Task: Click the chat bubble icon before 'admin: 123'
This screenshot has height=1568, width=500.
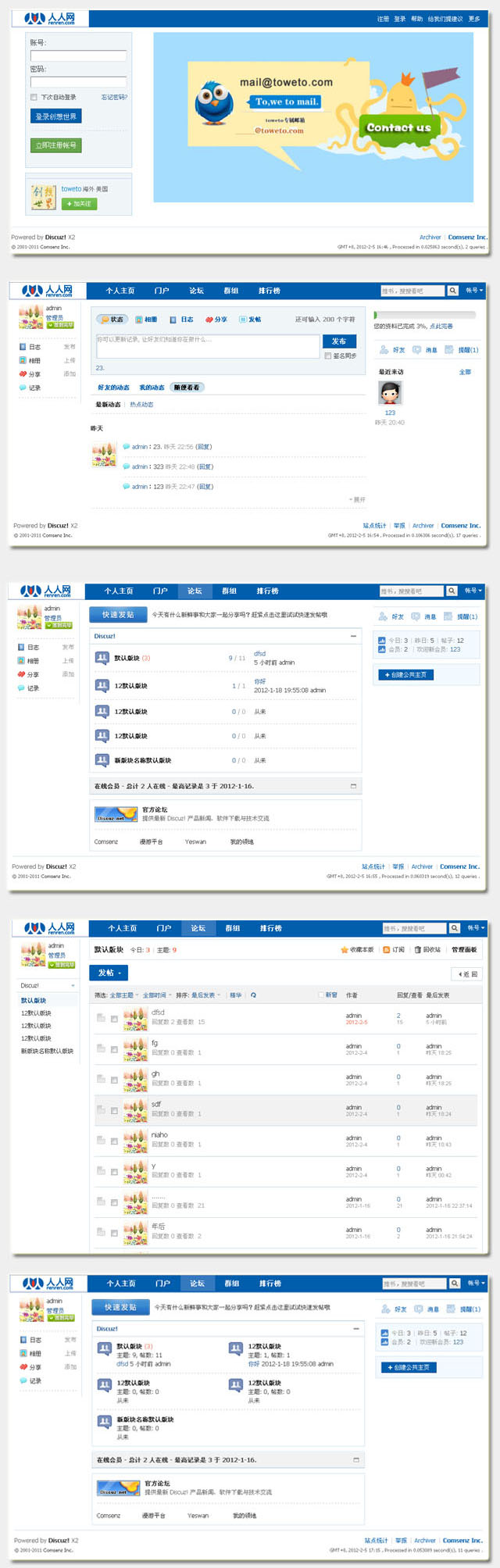Action: click(127, 487)
